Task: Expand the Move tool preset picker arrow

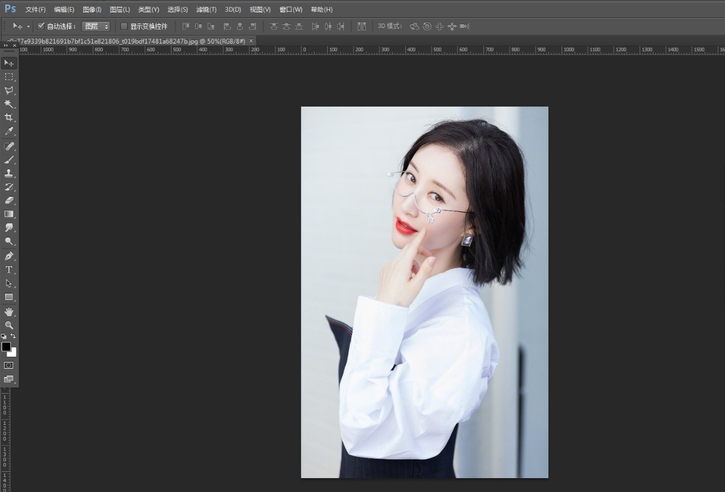Action: (27, 26)
